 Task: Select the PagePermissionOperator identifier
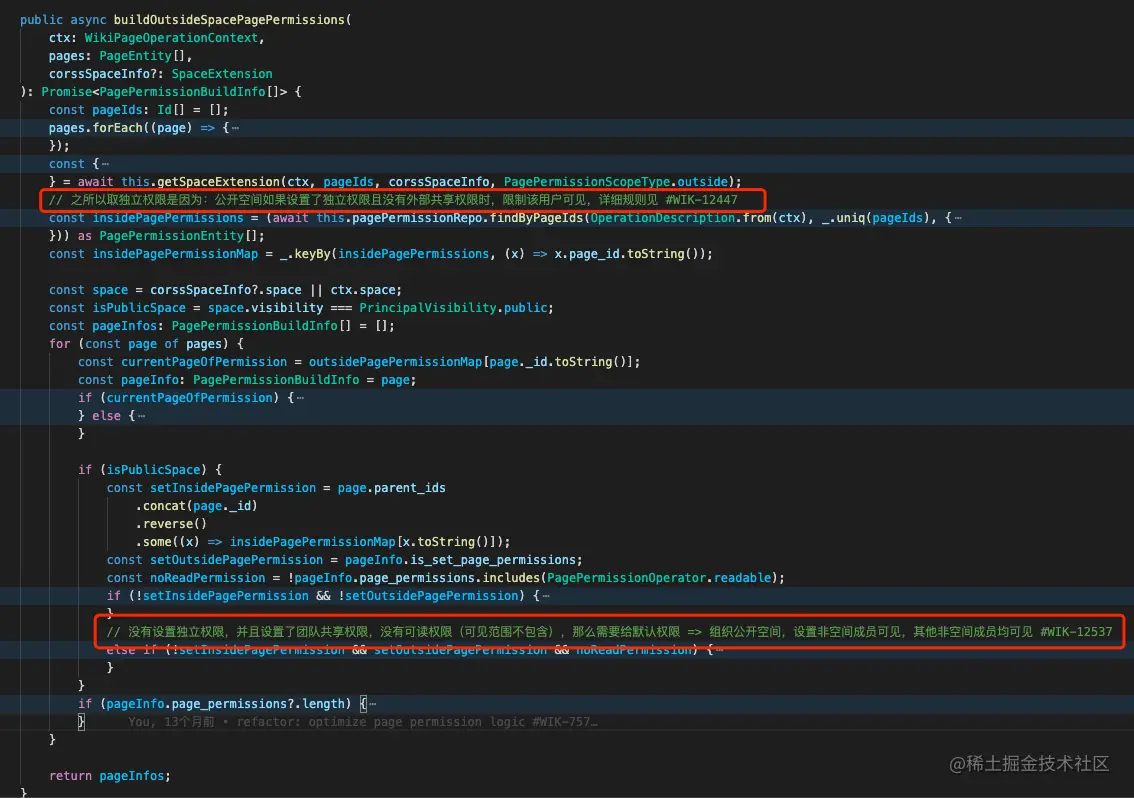pos(626,578)
